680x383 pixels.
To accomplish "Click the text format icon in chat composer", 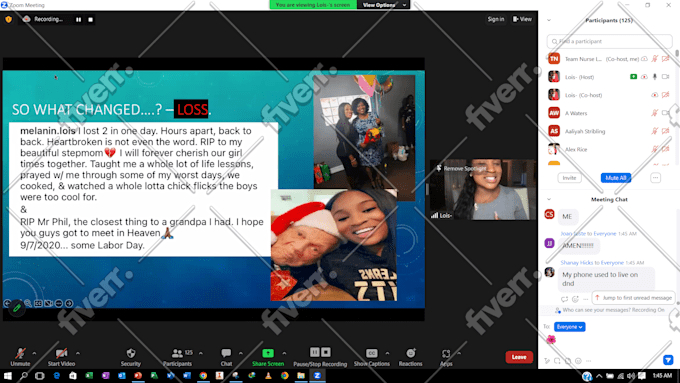I will (547, 361).
